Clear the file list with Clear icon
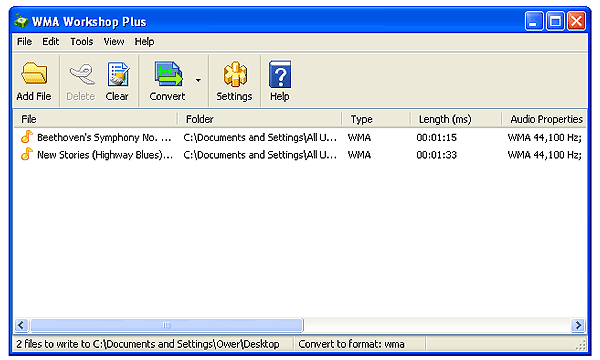Image resolution: width=600 pixels, height=360 pixels. click(x=118, y=74)
